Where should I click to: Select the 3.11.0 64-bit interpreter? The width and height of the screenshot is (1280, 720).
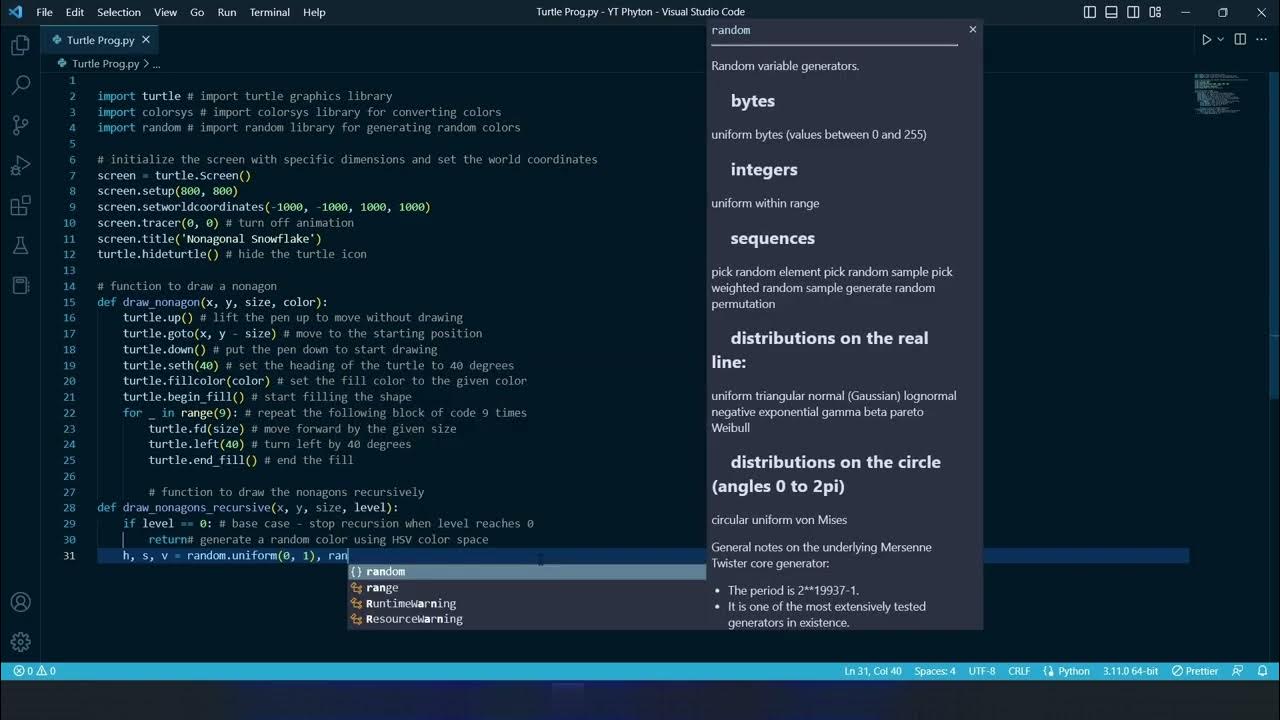coord(1131,671)
